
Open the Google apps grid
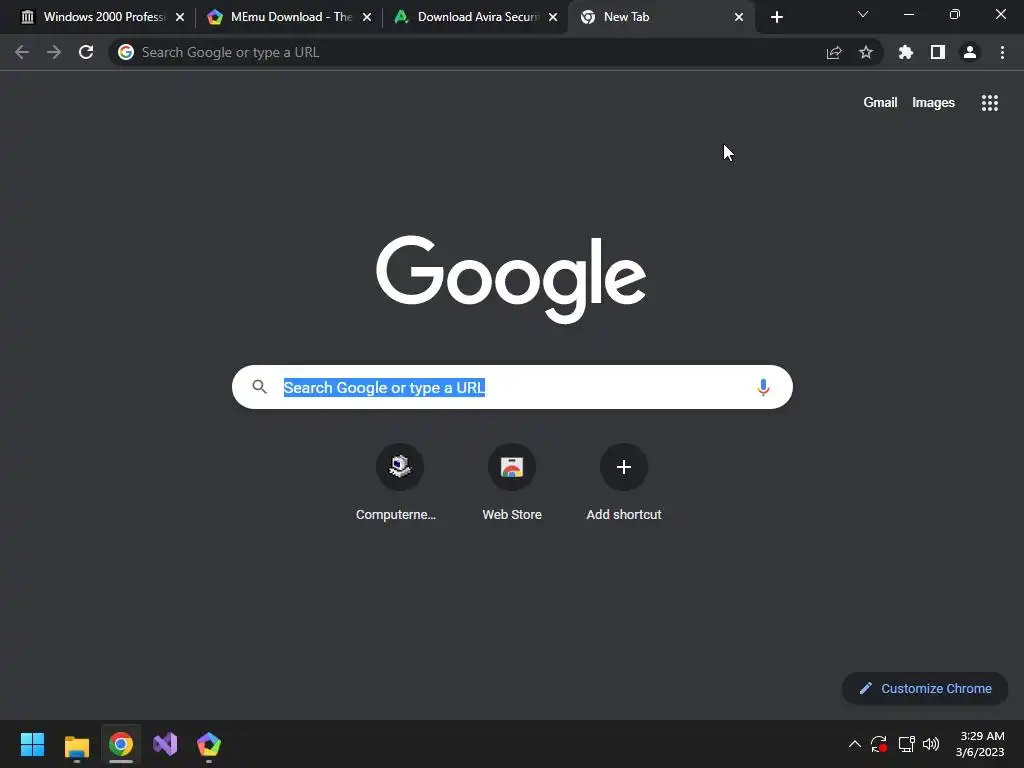[x=989, y=103]
